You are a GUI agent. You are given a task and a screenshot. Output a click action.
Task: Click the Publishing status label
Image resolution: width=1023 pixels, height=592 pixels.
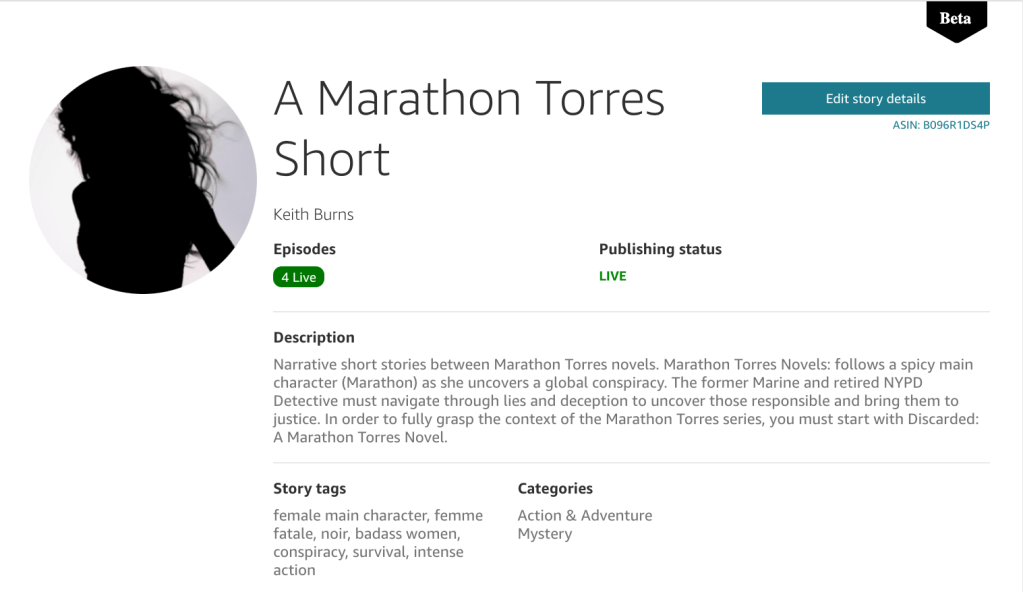click(x=660, y=249)
